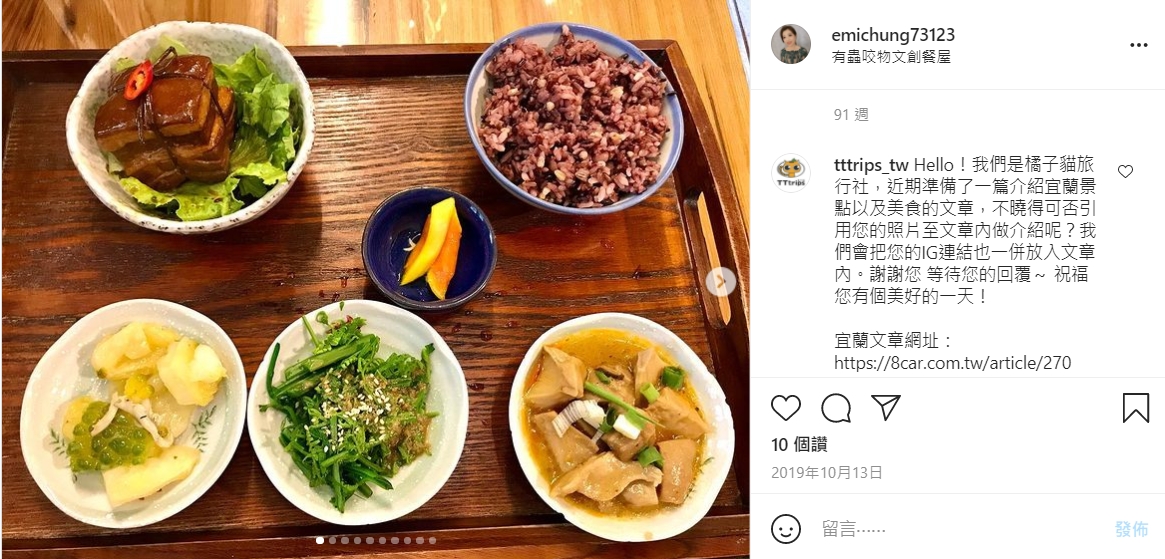1165x559 pixels.
Task: Open comment bubble icon below post
Action: 836,408
